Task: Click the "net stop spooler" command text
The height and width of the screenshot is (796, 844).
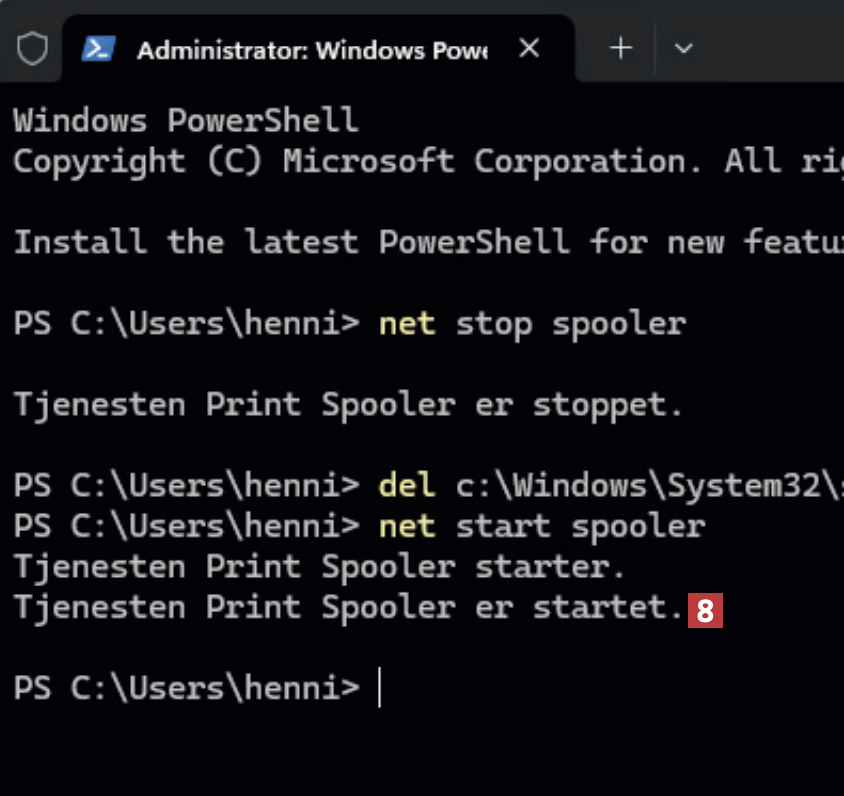Action: coord(532,323)
